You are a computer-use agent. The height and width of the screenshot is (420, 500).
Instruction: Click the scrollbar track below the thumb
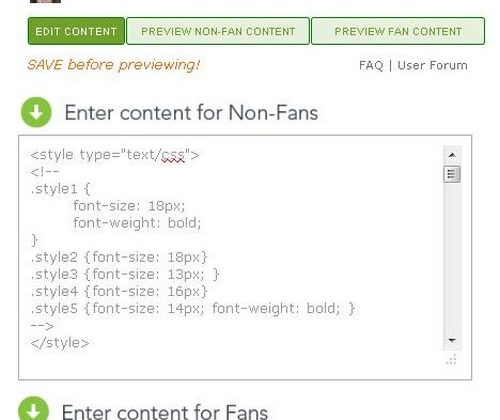(452, 257)
